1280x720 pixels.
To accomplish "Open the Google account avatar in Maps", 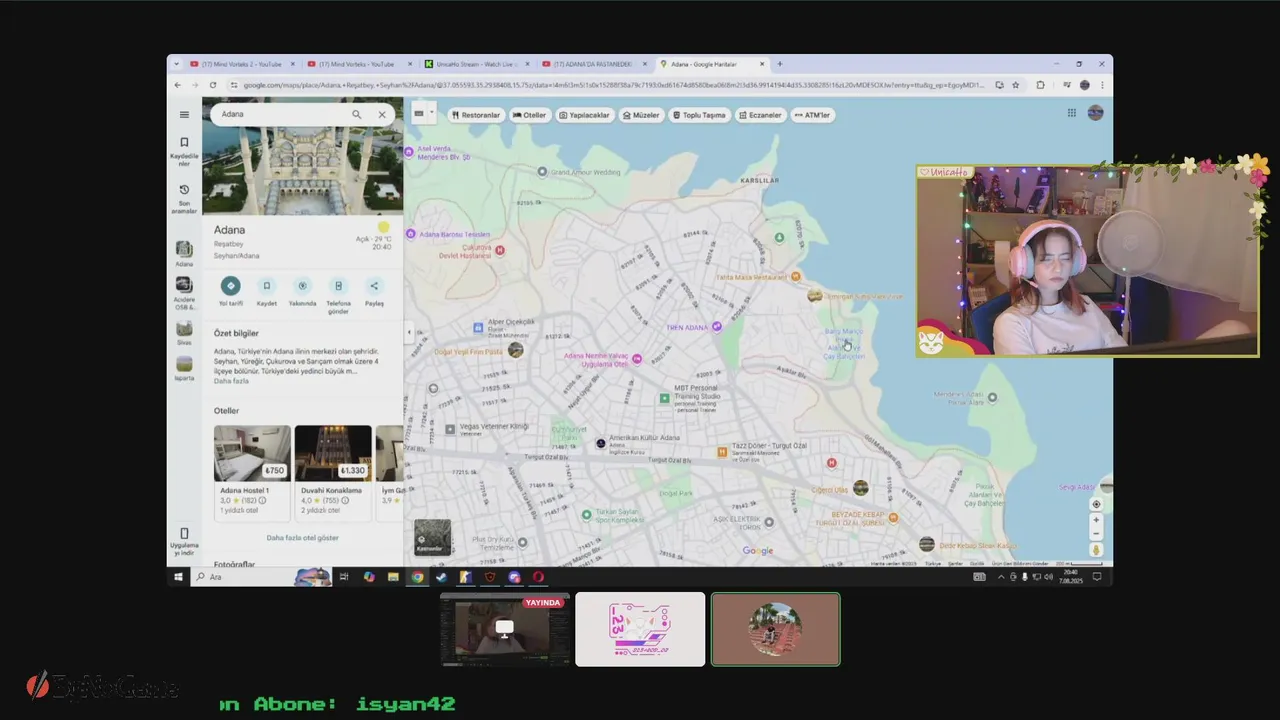I will (1095, 113).
